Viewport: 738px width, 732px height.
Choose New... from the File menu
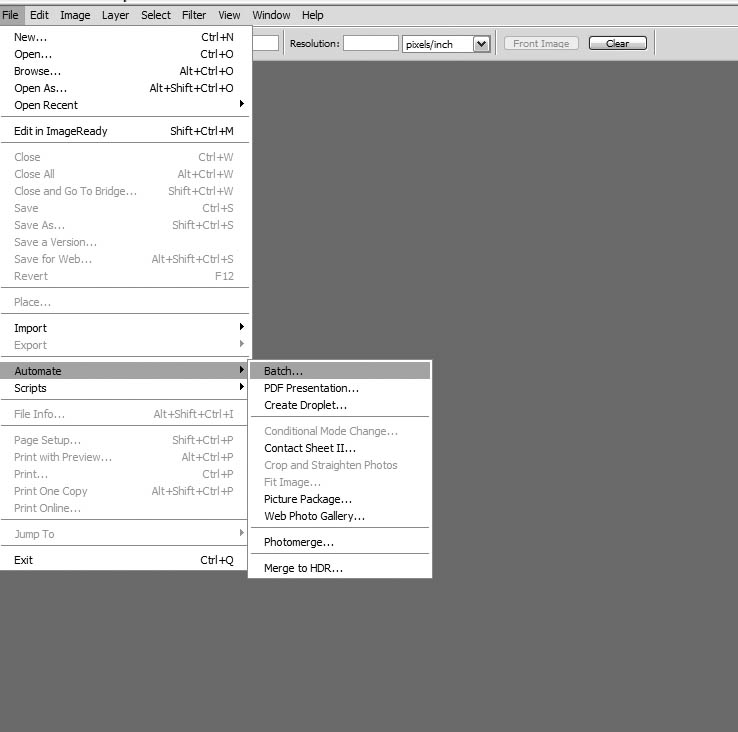click(124, 37)
